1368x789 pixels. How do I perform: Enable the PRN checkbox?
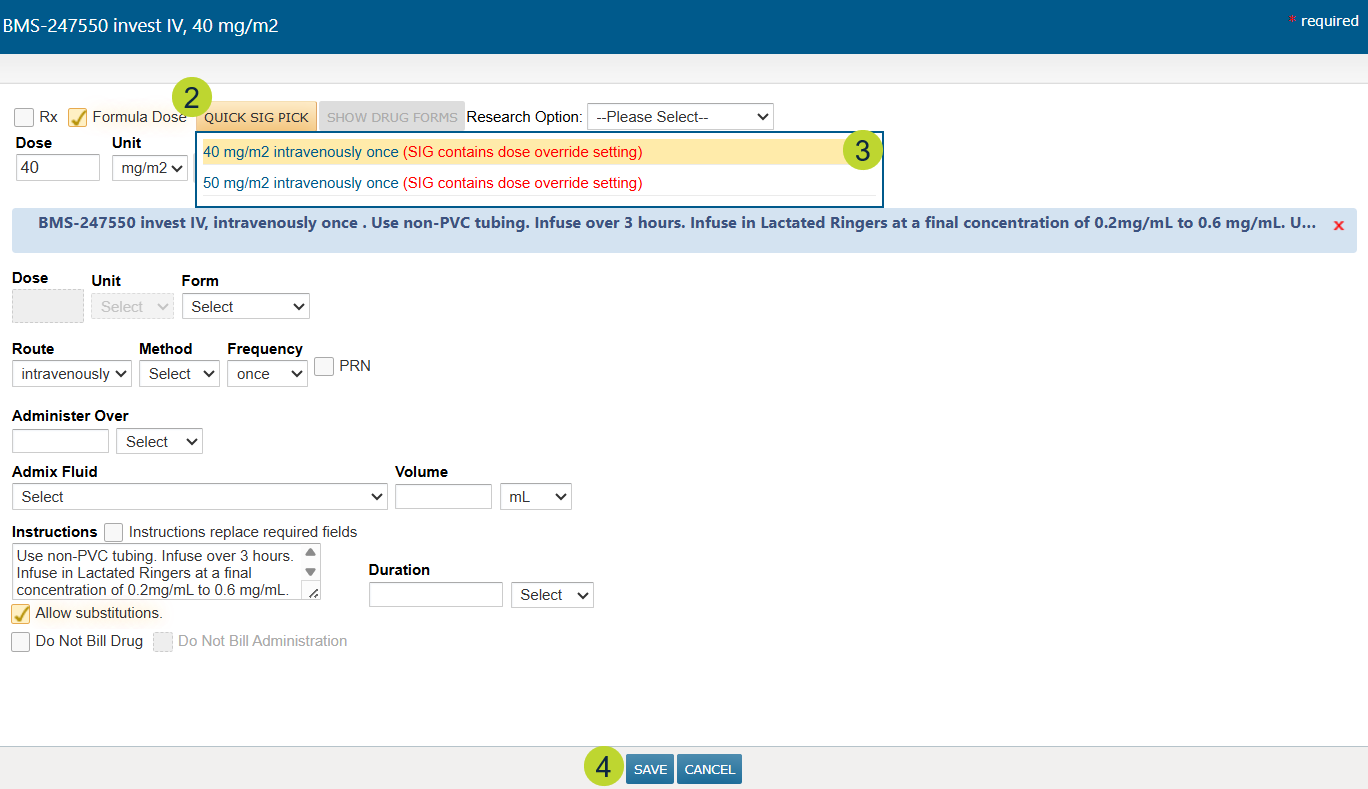[324, 367]
